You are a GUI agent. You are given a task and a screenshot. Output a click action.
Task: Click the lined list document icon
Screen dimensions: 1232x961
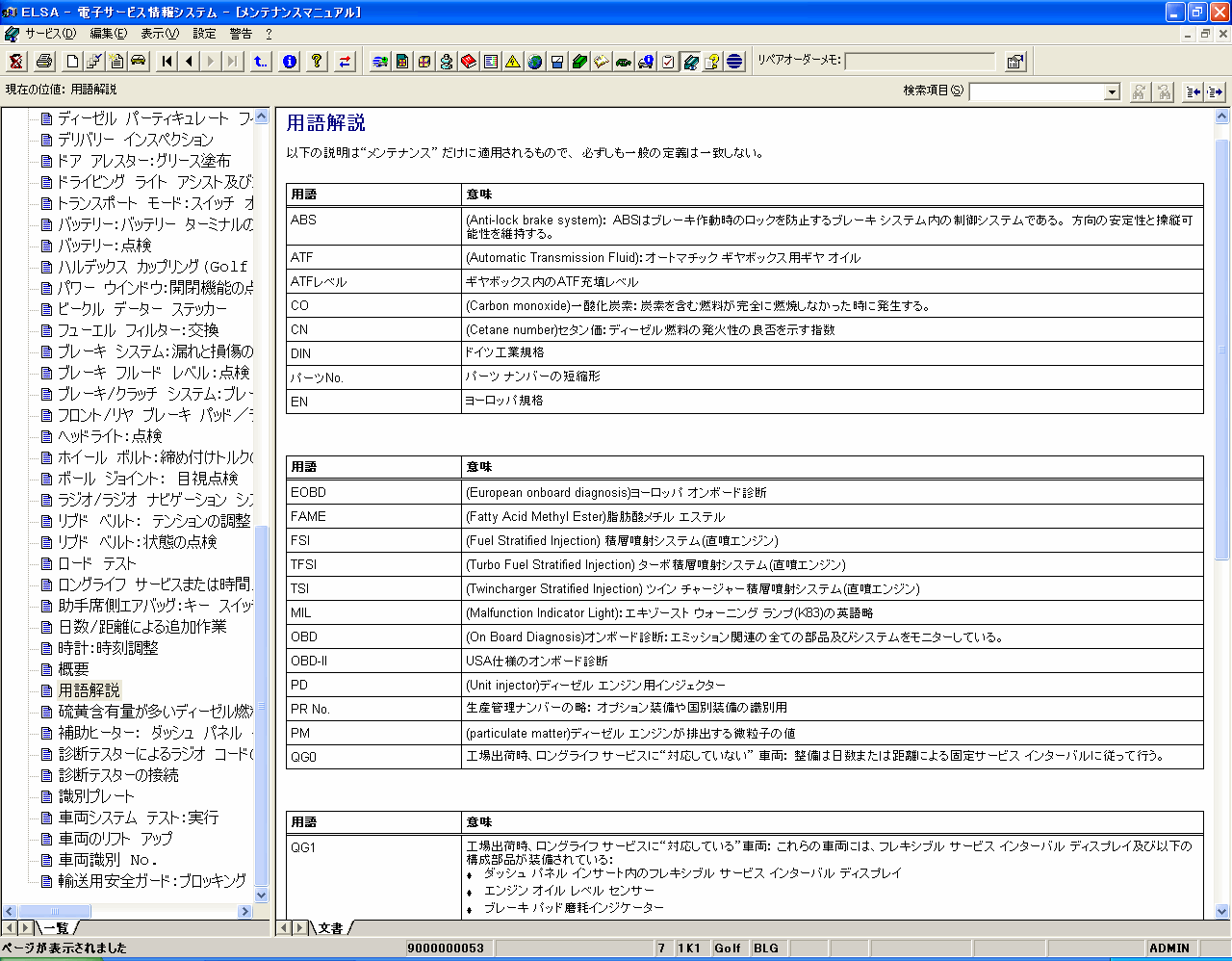tap(491, 62)
